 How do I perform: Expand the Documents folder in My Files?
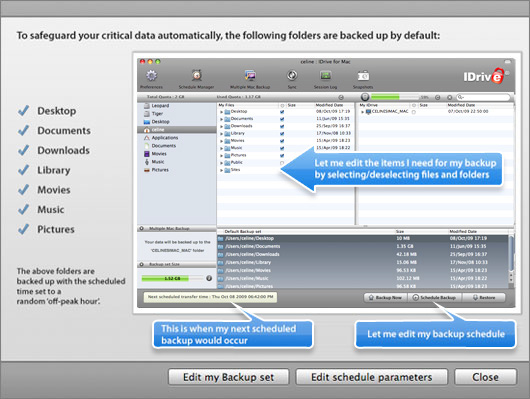coord(221,119)
